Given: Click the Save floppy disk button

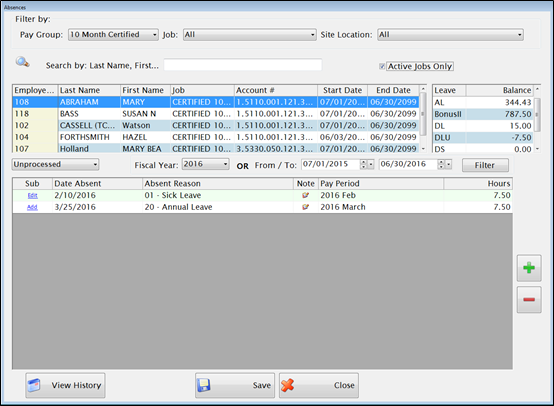Looking at the screenshot, I should 235,385.
